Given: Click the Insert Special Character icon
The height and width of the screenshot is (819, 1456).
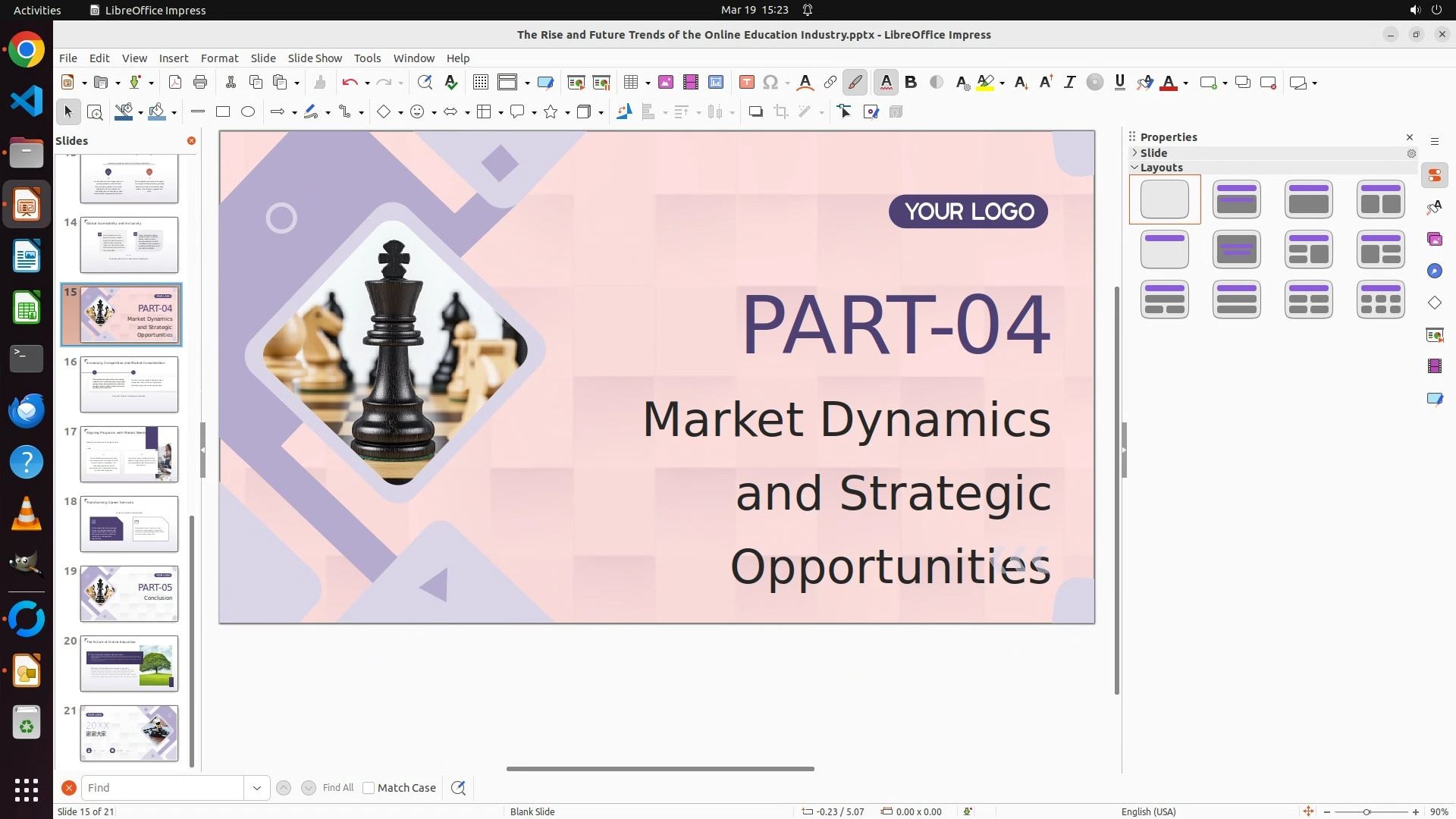Looking at the screenshot, I should point(770,83).
